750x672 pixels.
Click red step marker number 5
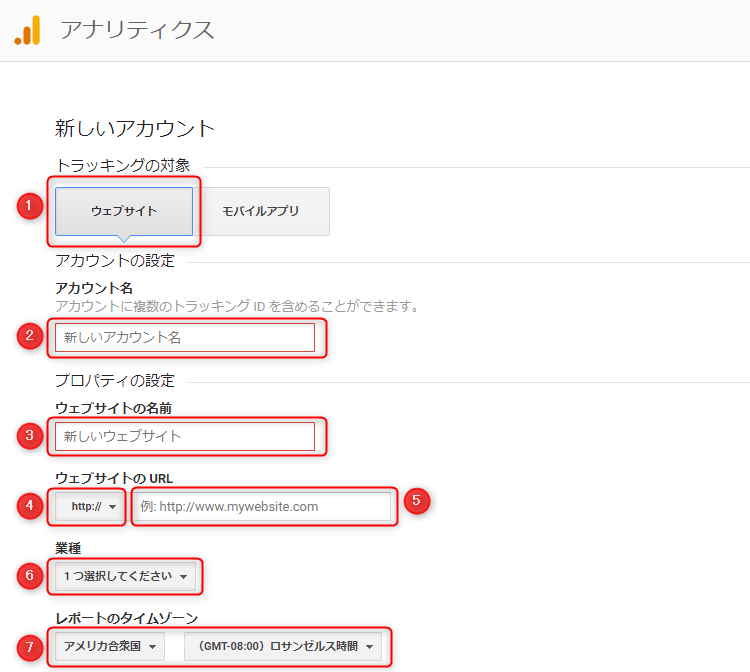[417, 501]
